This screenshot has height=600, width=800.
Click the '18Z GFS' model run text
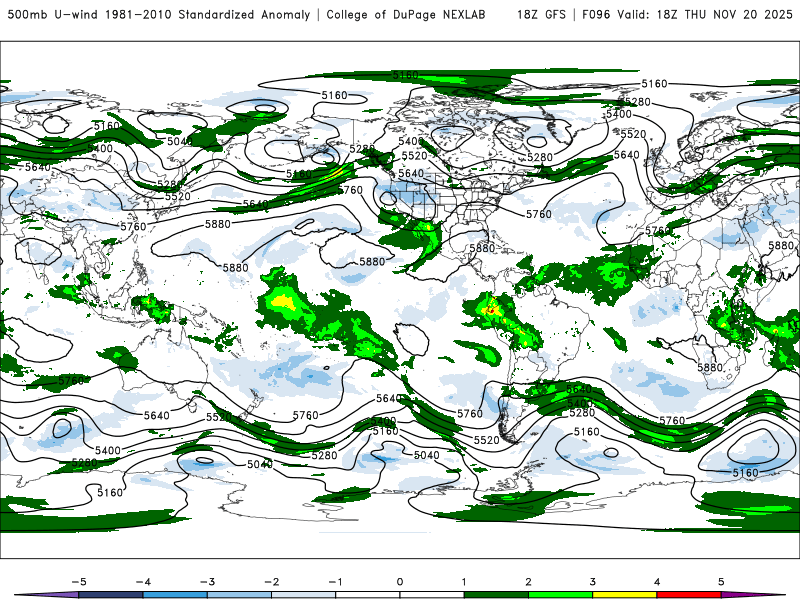pyautogui.click(x=541, y=14)
